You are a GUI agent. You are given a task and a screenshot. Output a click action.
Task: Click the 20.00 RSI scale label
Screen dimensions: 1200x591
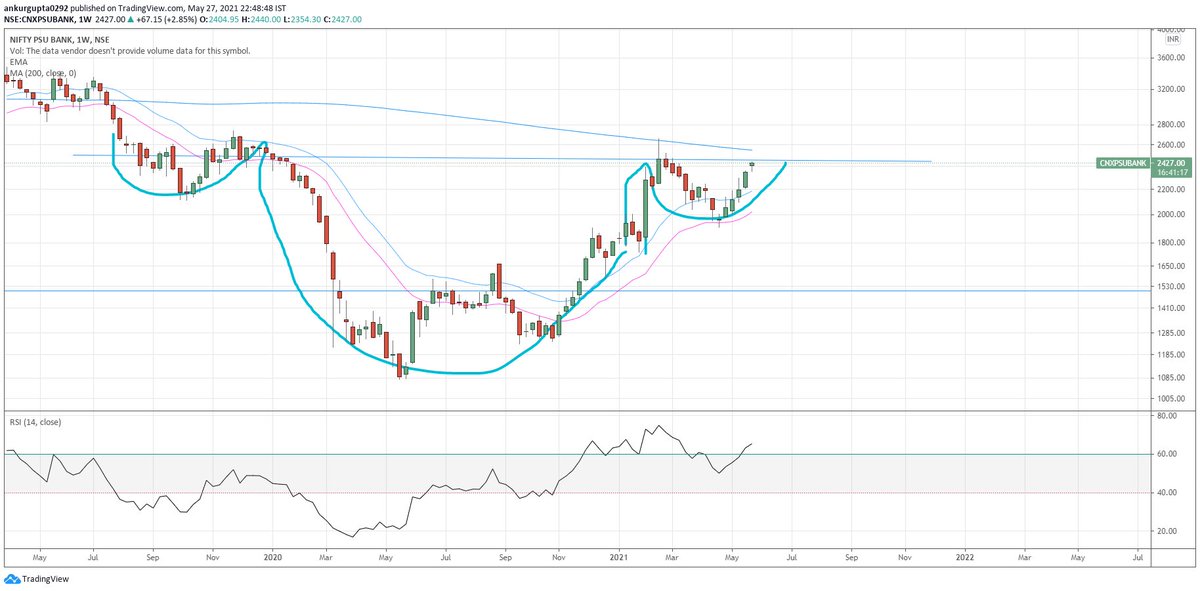1169,531
